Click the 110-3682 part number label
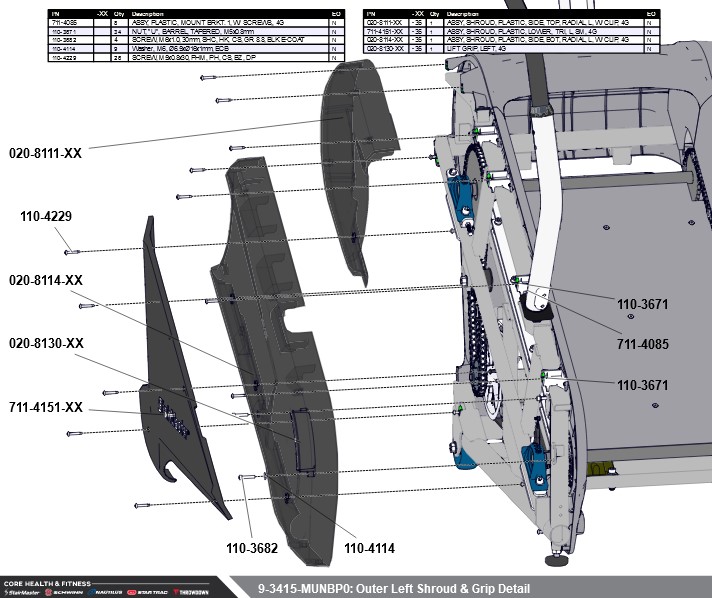Viewport: 712px width, 598px height. click(x=250, y=548)
